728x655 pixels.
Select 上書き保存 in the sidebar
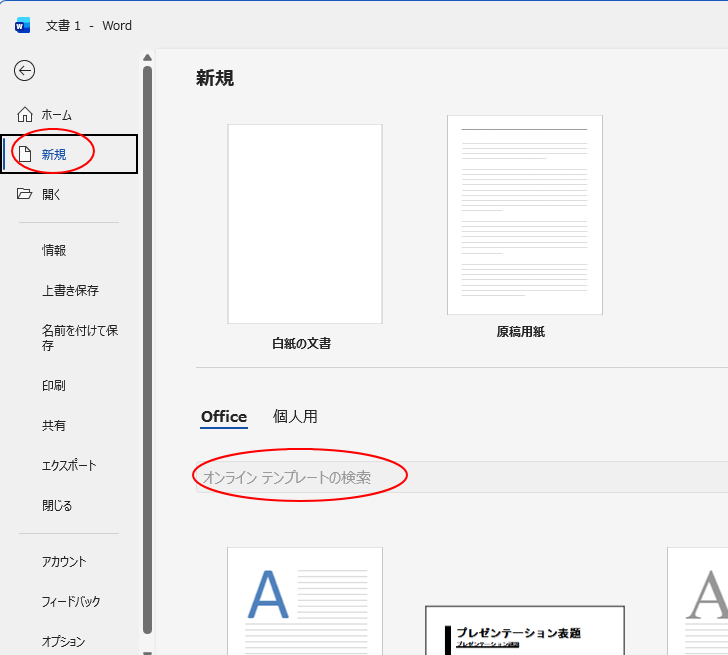coord(70,290)
